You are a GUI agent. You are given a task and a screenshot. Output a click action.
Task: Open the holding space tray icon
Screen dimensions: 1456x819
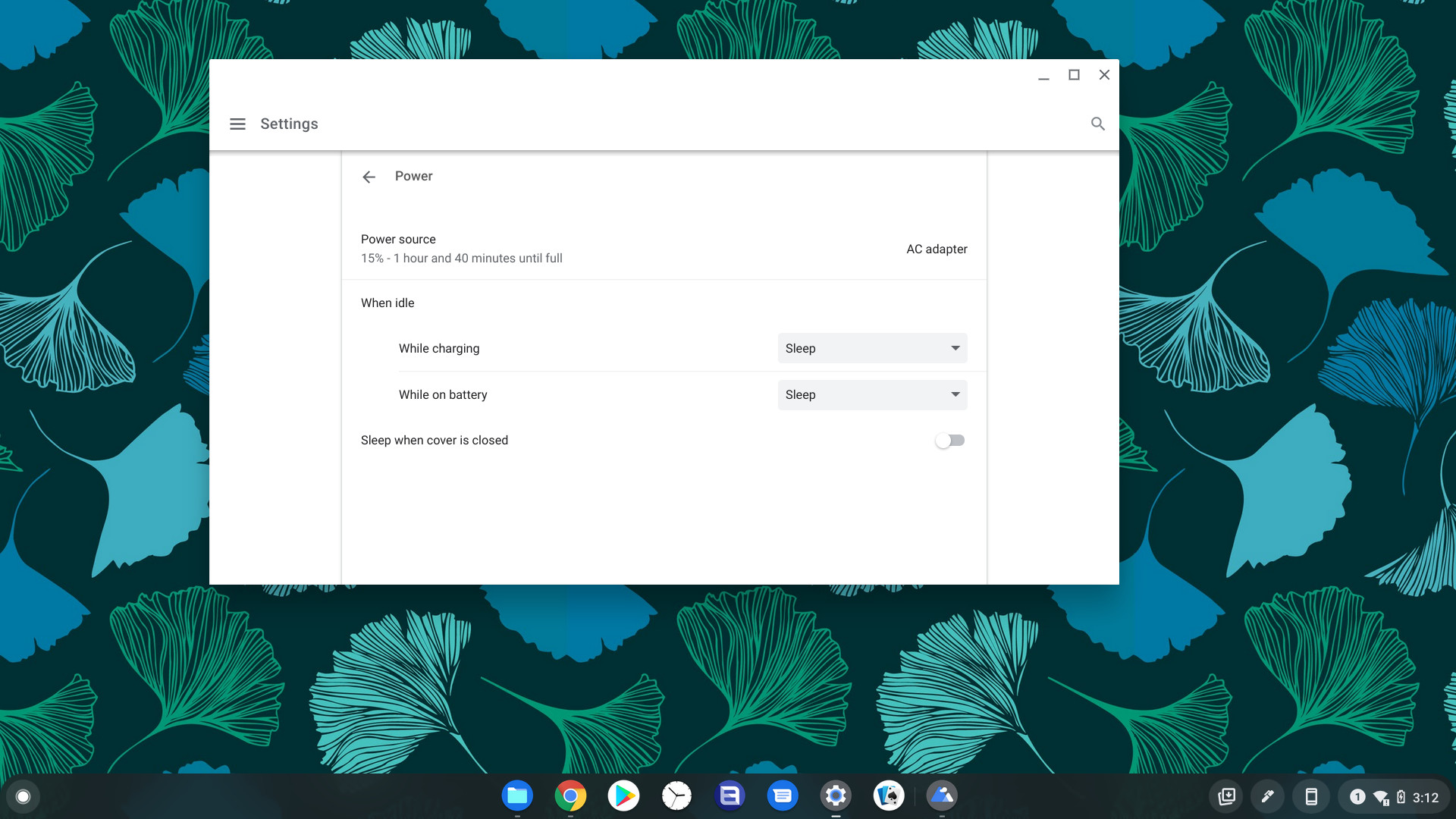point(1226,796)
